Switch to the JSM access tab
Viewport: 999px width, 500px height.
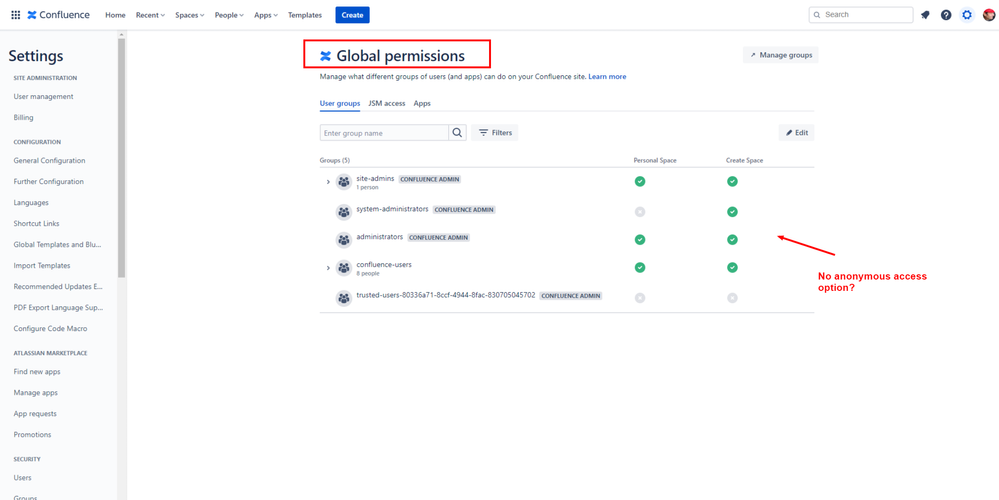(387, 103)
